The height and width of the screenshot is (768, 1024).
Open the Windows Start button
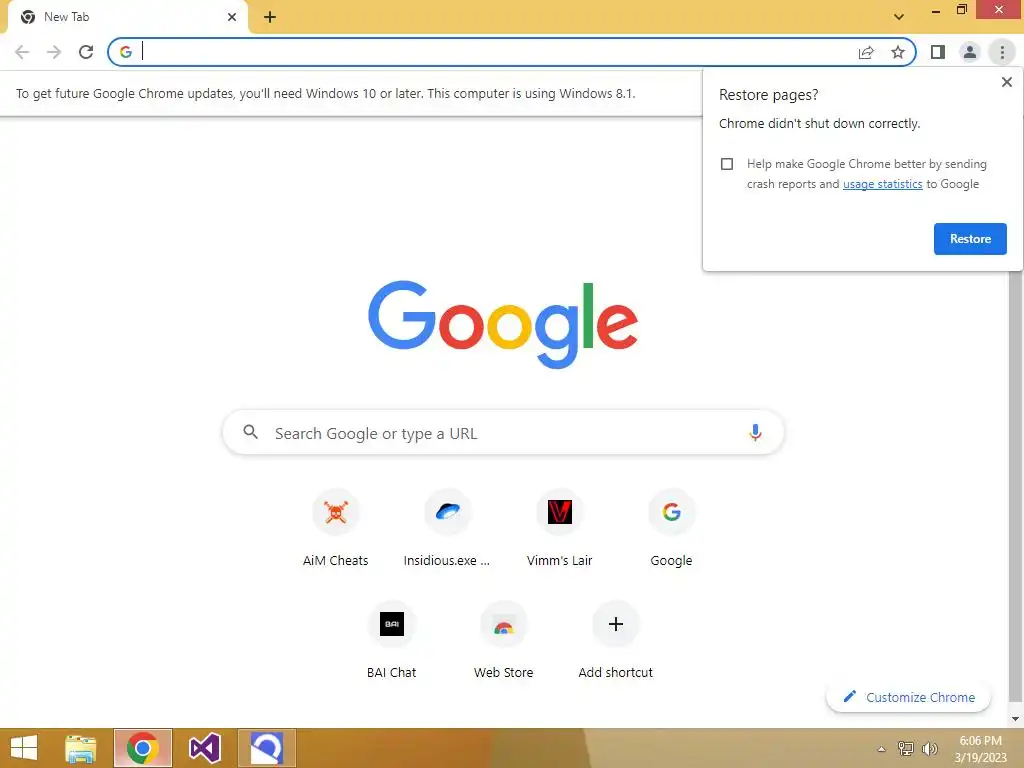pyautogui.click(x=24, y=748)
